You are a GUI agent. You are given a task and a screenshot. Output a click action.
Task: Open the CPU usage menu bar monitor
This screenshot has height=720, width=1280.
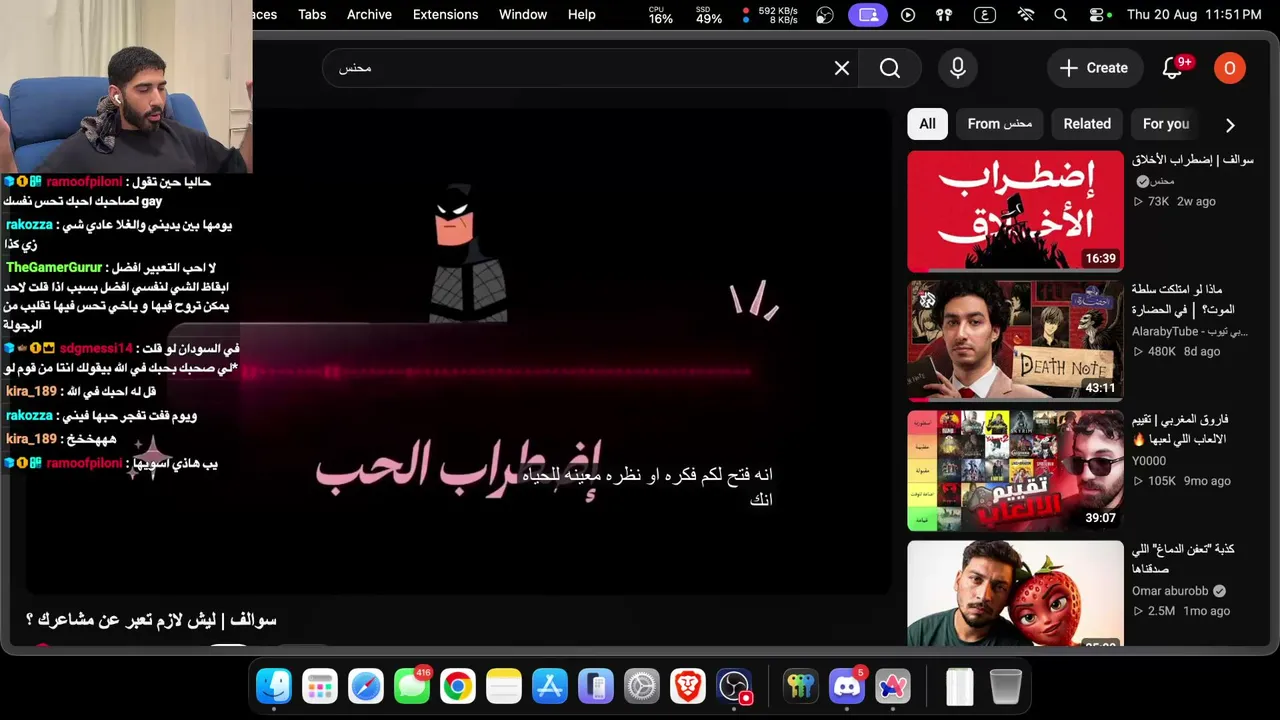(661, 14)
